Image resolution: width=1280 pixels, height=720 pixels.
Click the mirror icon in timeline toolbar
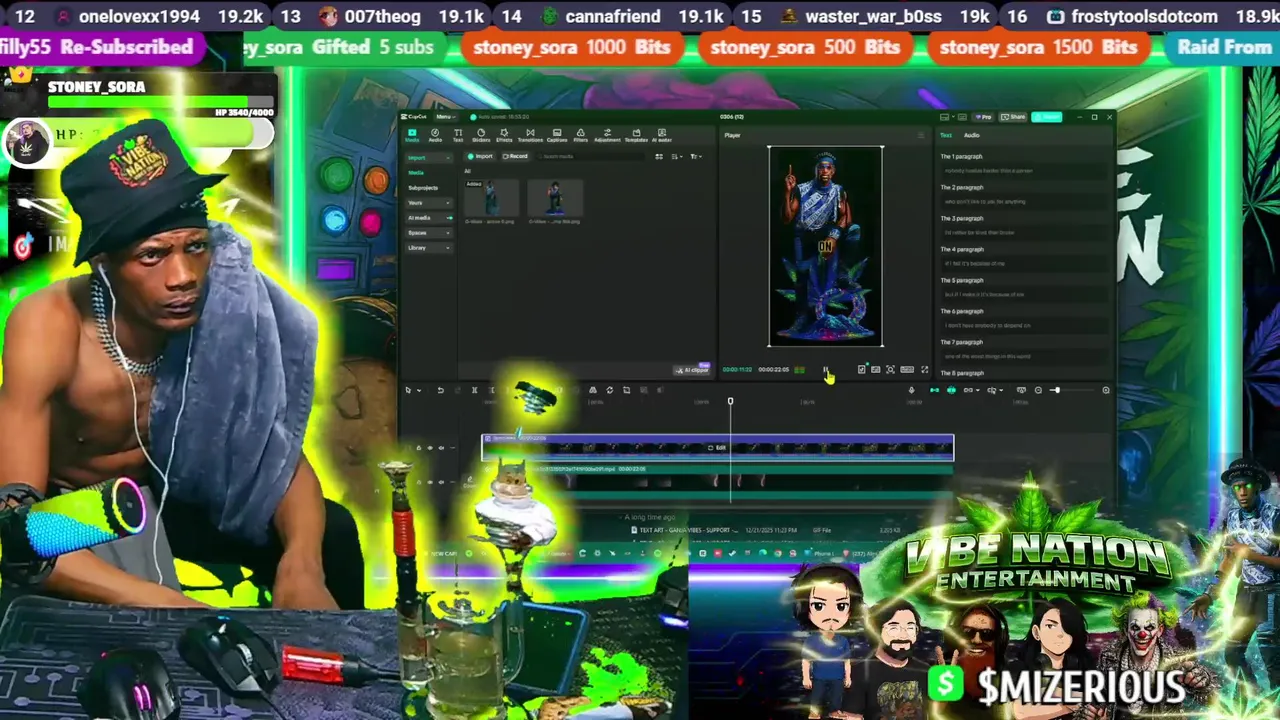coord(593,390)
